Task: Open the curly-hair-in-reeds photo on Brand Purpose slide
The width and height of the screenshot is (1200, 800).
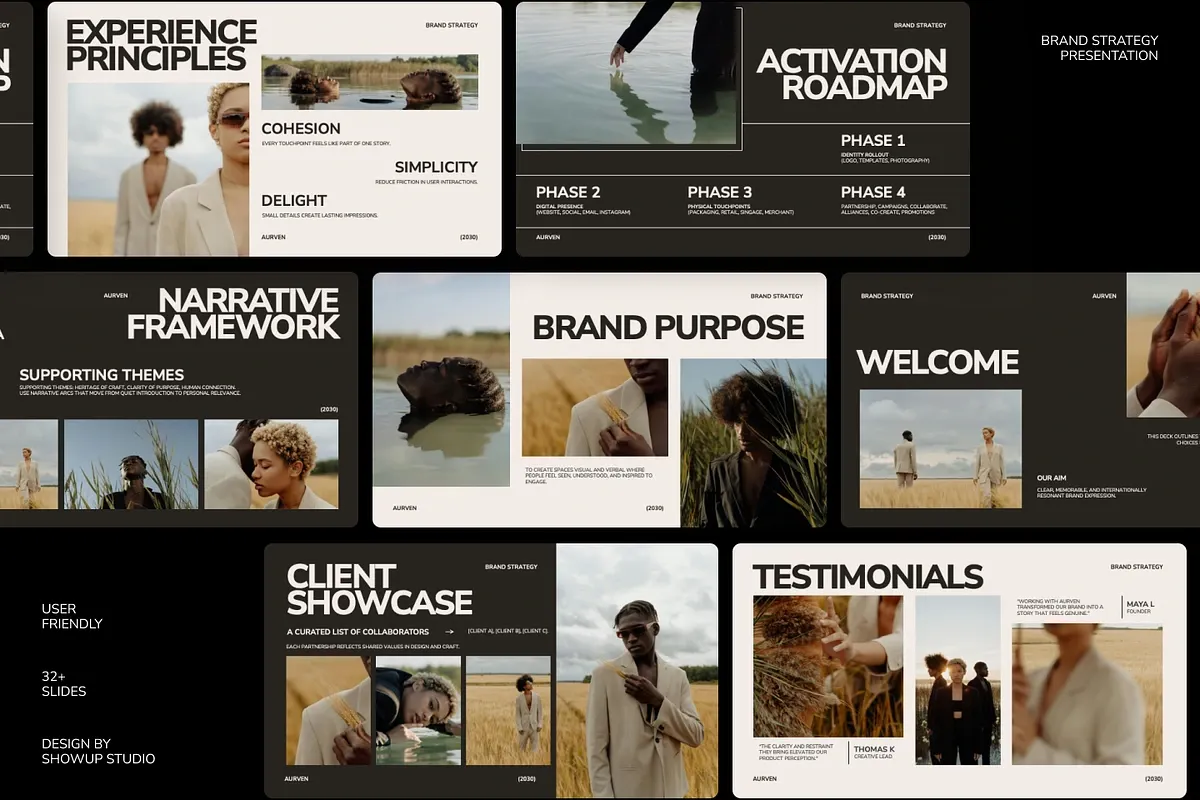Action: pyautogui.click(x=753, y=443)
